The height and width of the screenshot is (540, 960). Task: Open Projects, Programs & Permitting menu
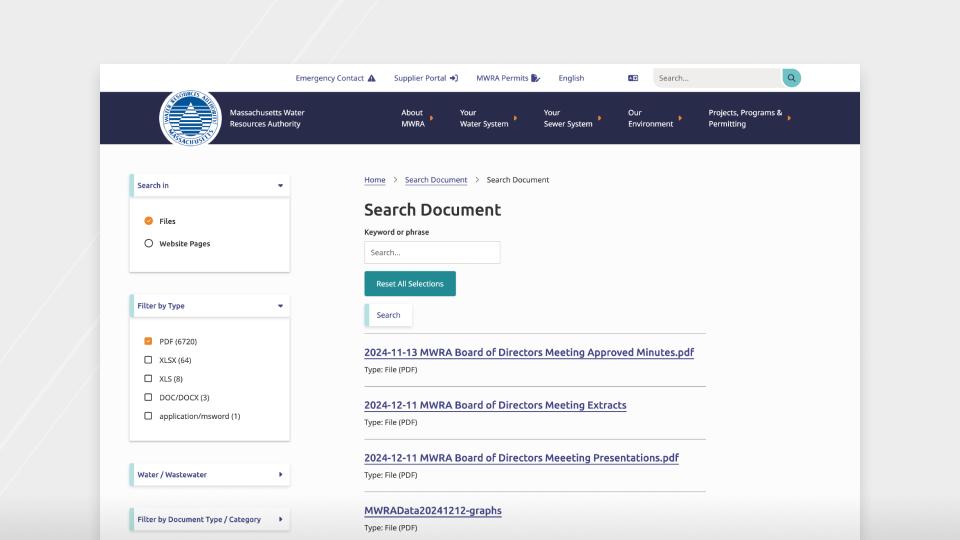[x=745, y=118]
